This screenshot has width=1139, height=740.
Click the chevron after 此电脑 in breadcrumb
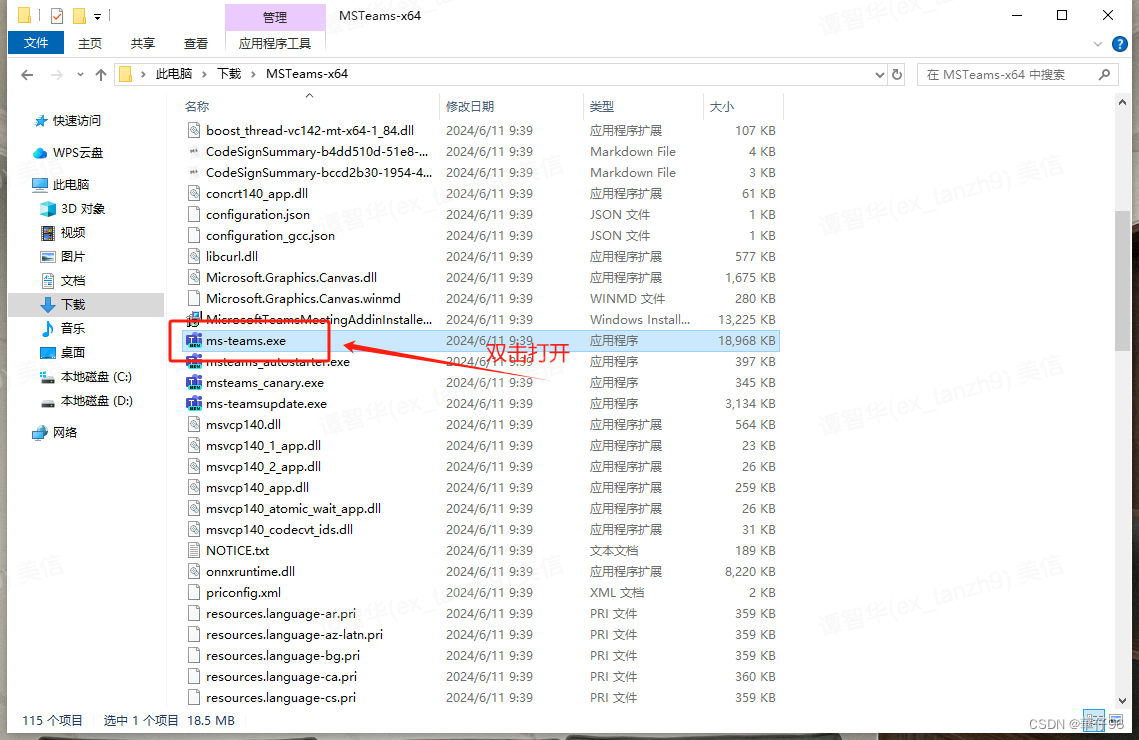point(204,74)
